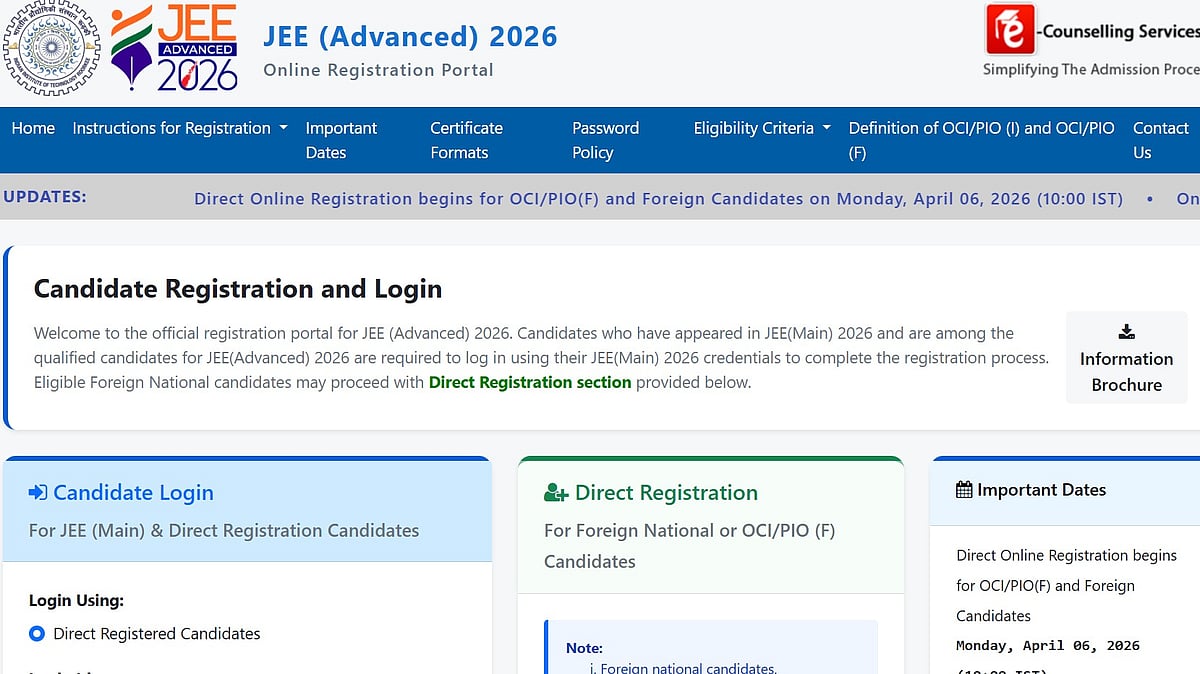Go to the Contact Us page

point(1160,140)
